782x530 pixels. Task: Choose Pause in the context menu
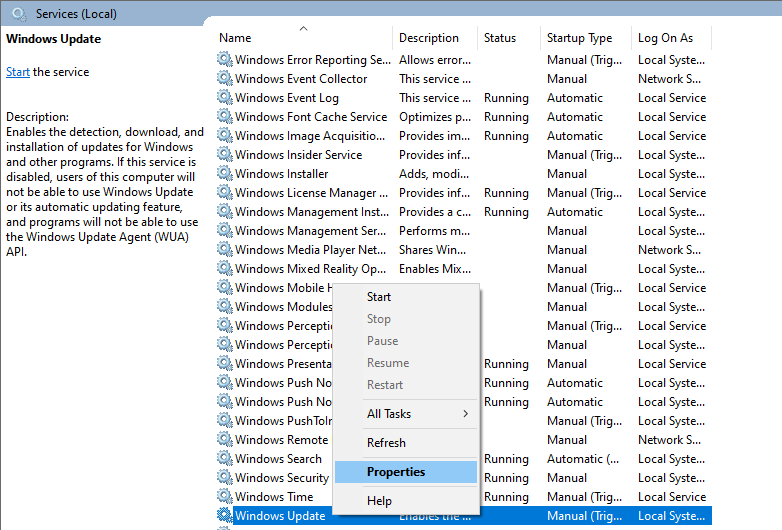click(383, 341)
